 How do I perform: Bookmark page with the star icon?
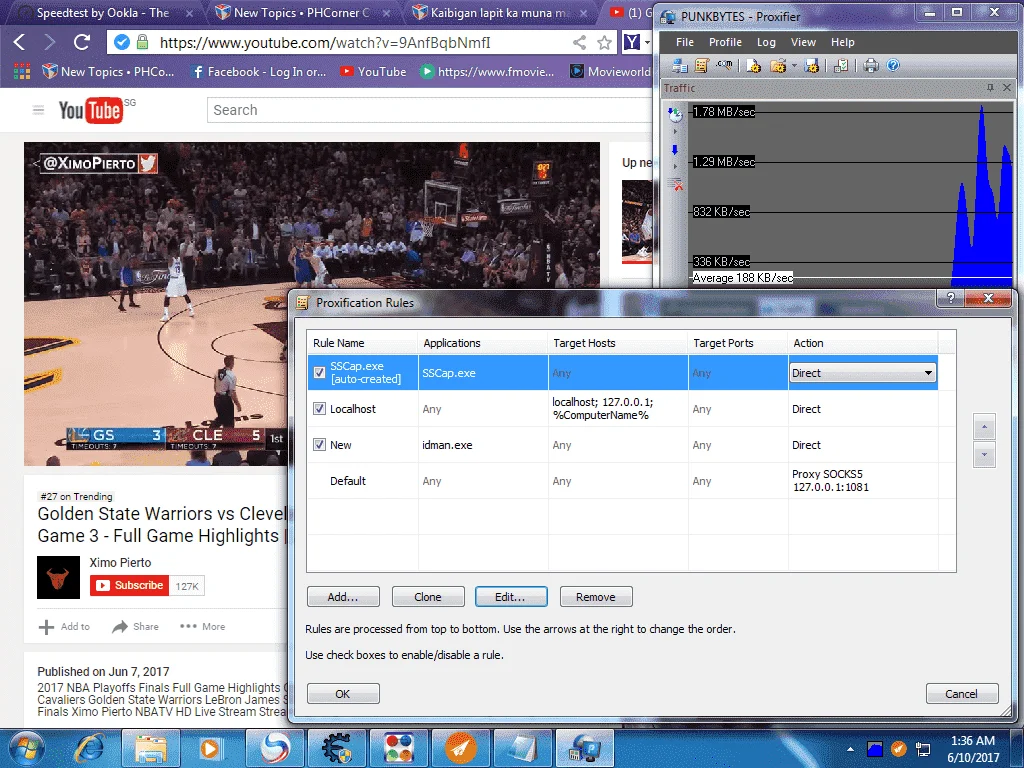point(605,42)
